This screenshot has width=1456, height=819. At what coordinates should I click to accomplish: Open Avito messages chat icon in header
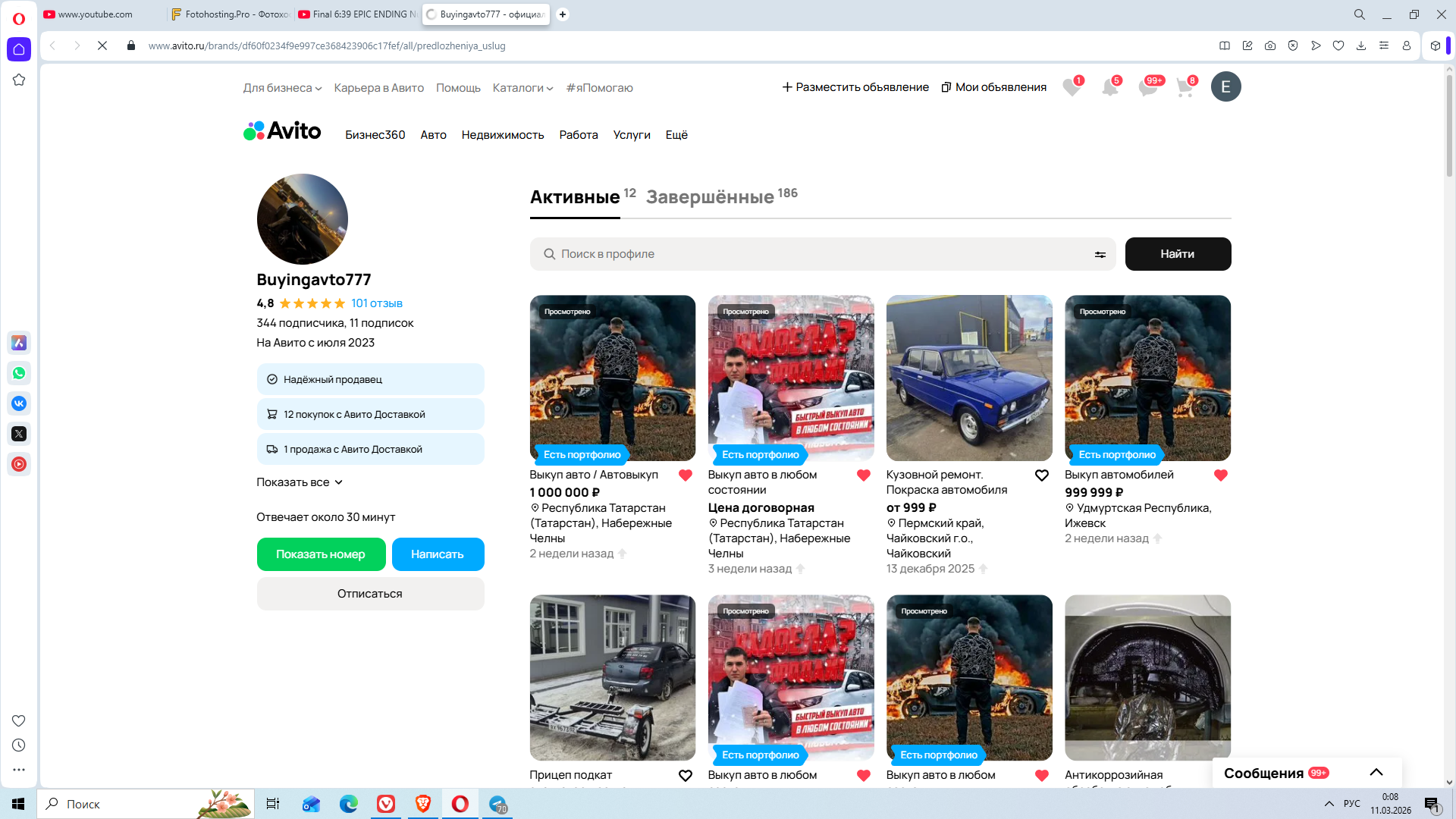tap(1147, 87)
